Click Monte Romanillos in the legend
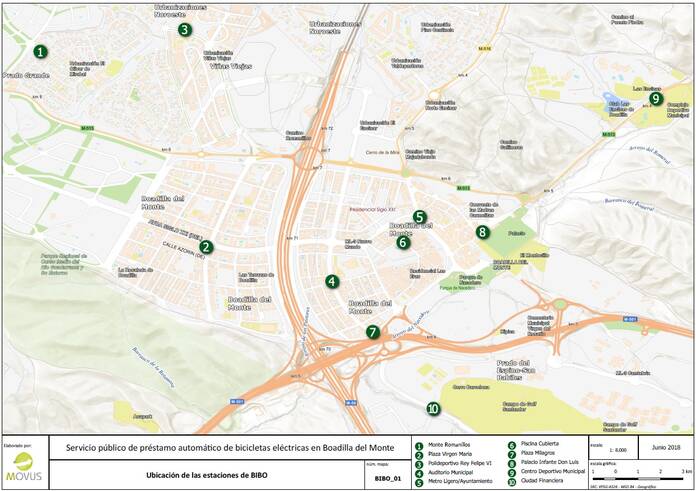 coord(448,444)
